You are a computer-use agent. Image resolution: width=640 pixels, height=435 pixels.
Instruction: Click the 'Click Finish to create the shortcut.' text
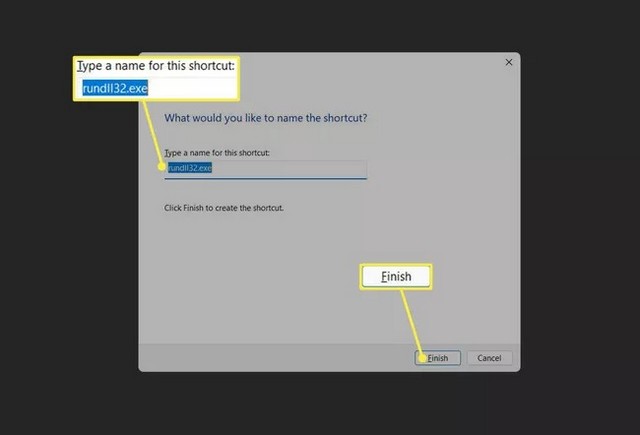[224, 208]
